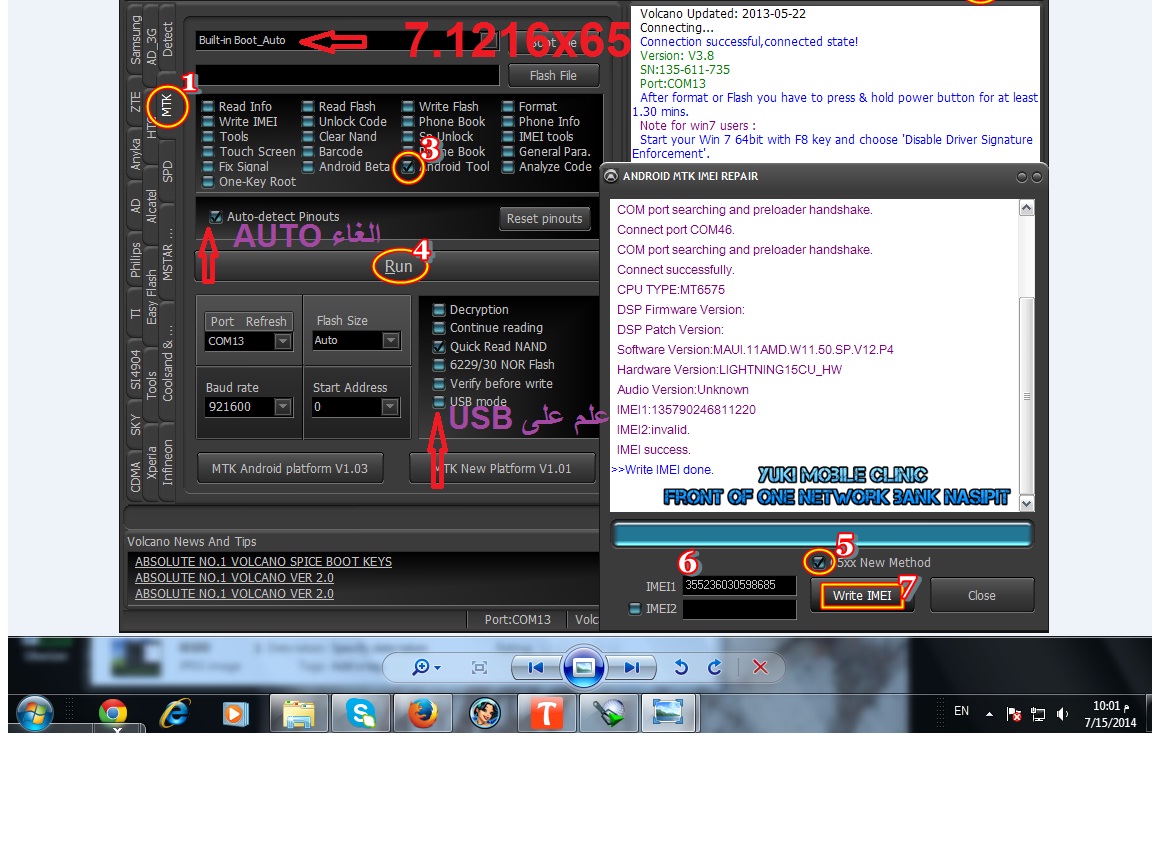Click the Reset pinouts button
The image size is (1152, 864).
544,218
